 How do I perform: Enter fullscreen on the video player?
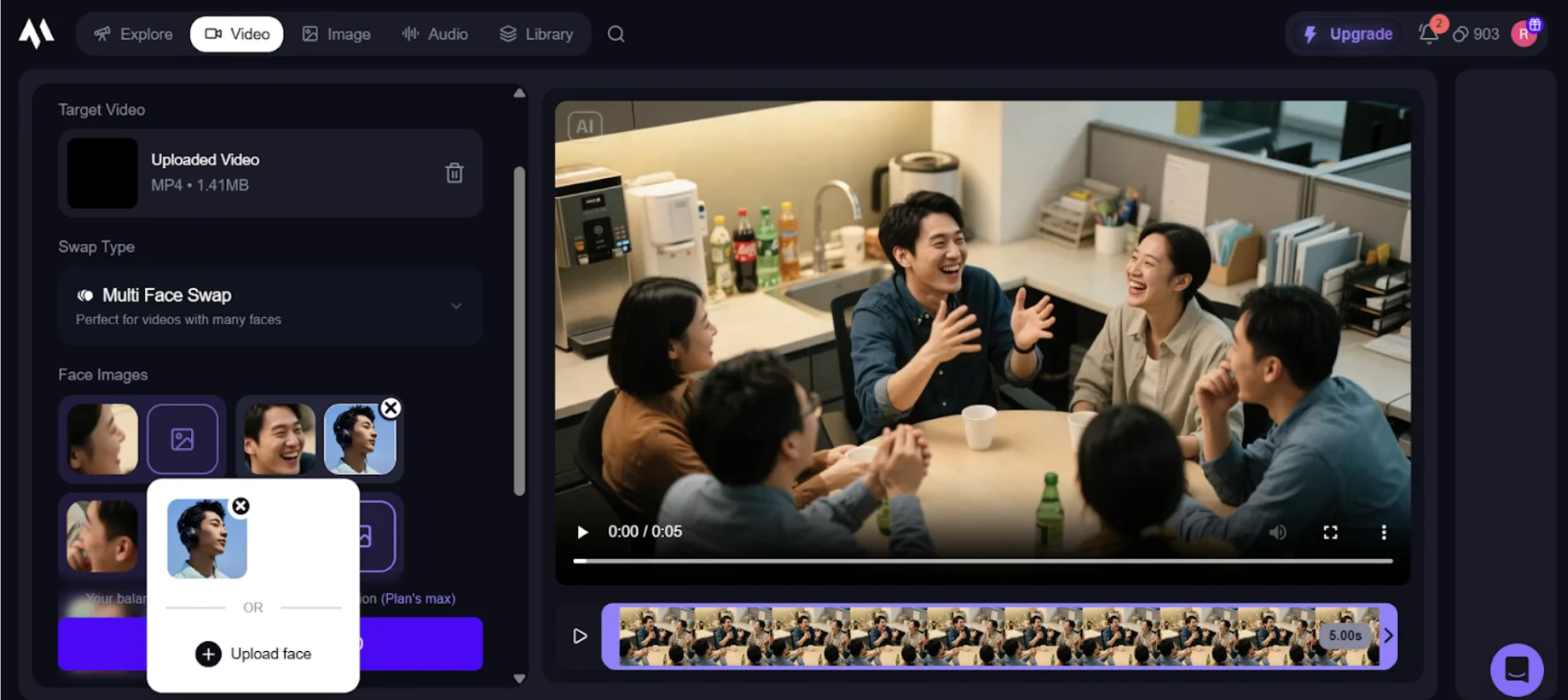point(1331,532)
